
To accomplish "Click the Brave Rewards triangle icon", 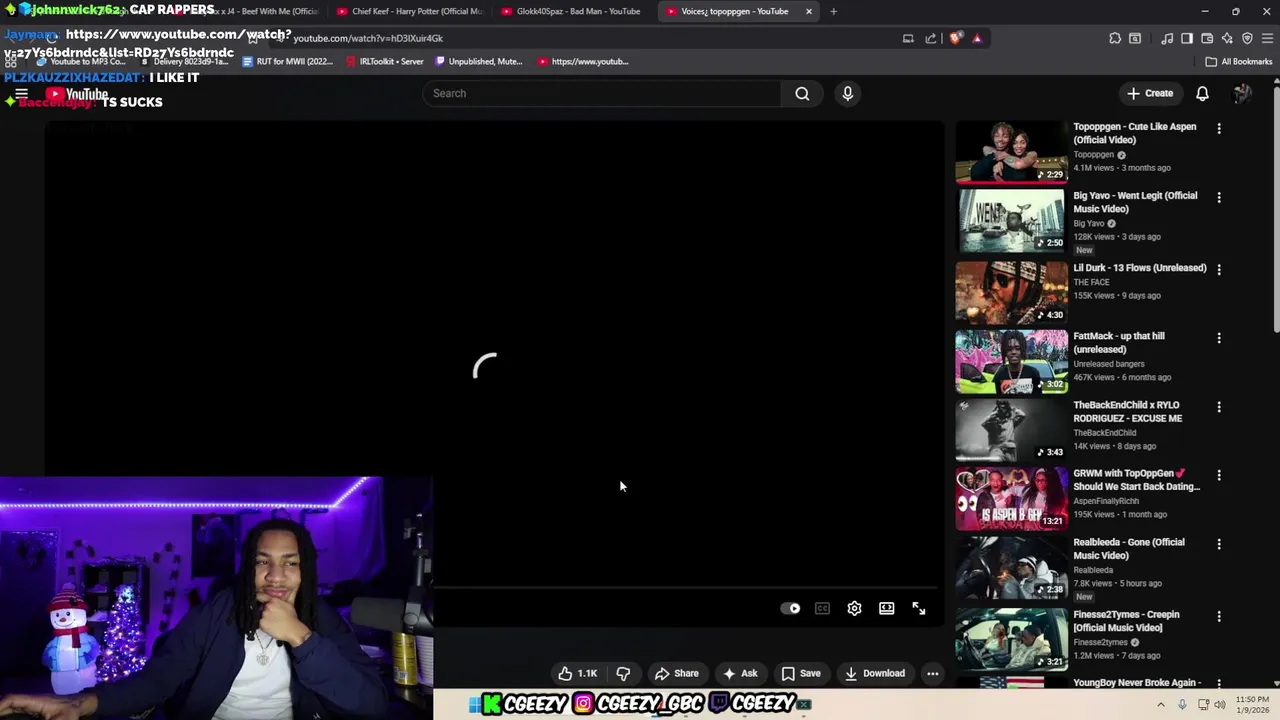I will point(977,38).
